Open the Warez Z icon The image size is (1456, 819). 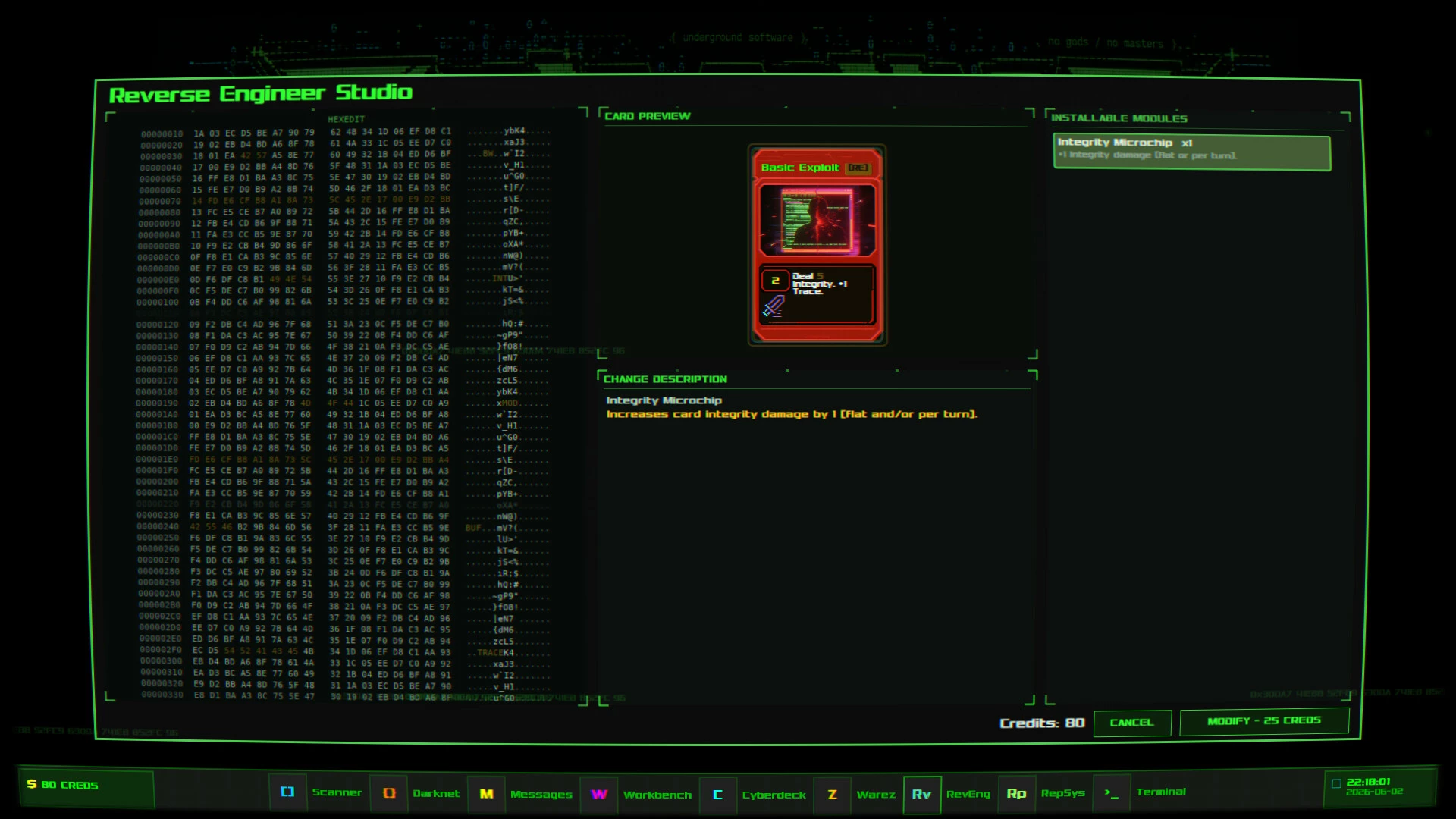pos(833,795)
